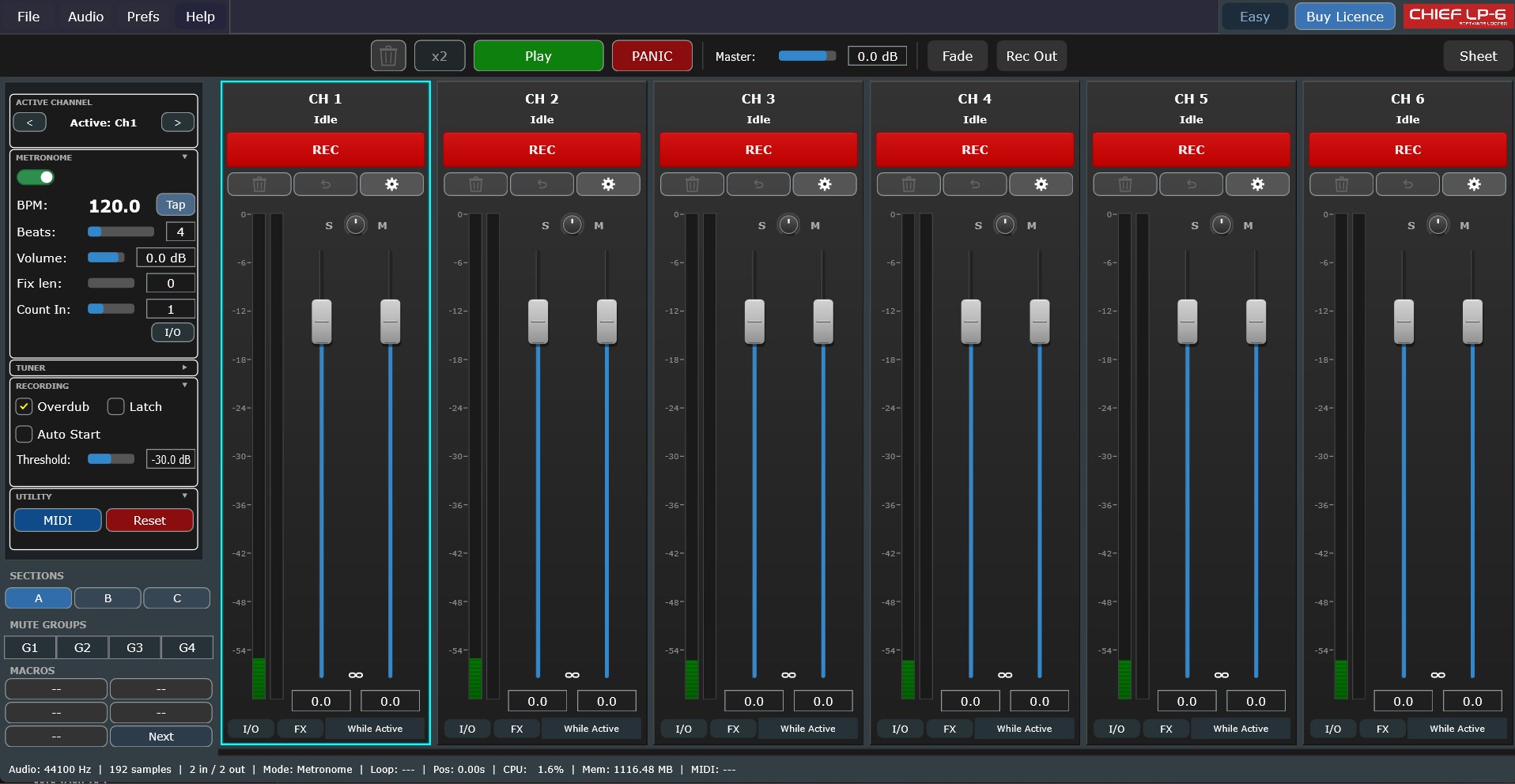This screenshot has width=1515, height=784.
Task: Click the MIDI utility button
Action: pyautogui.click(x=58, y=520)
